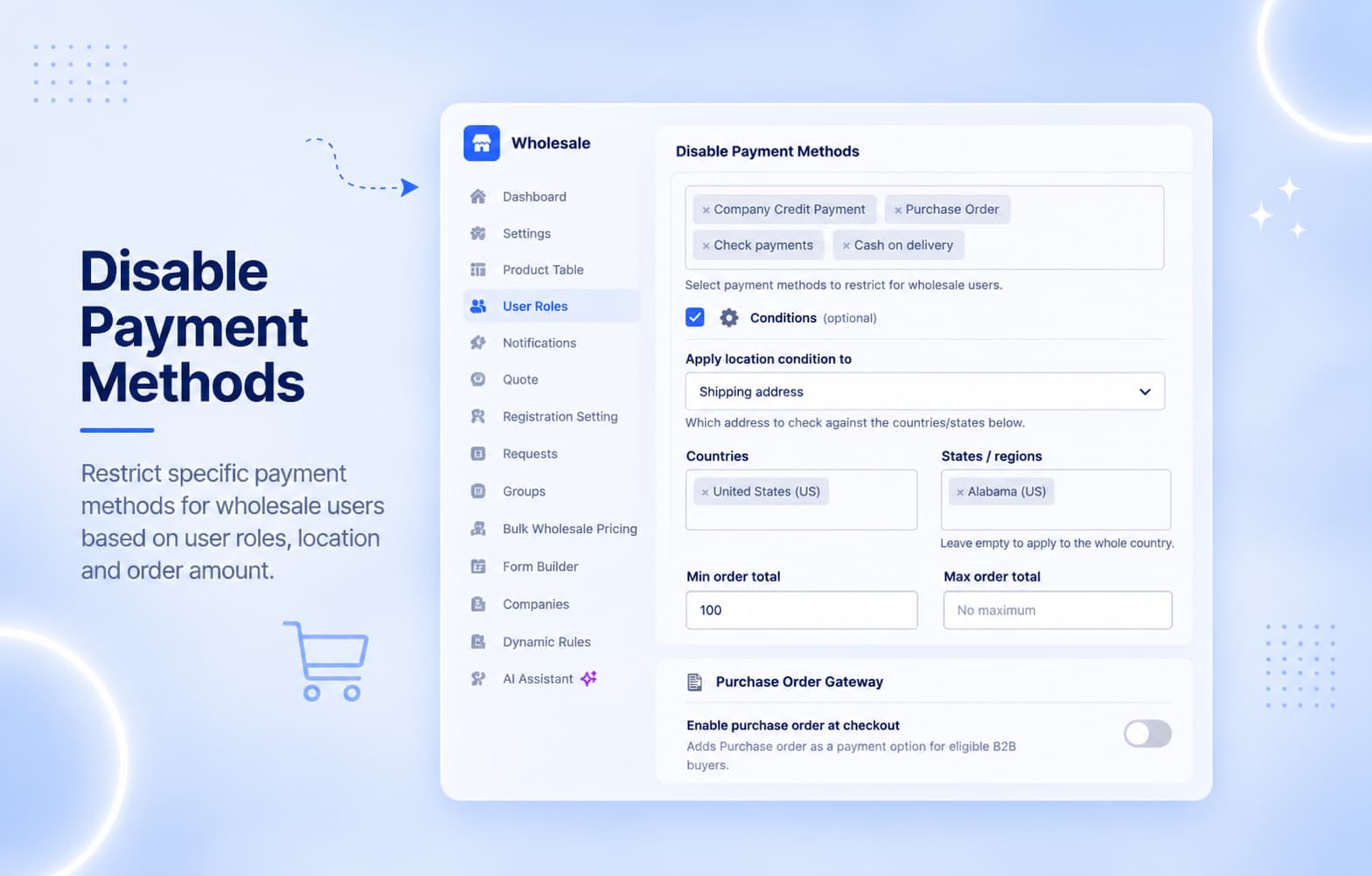Open the Companies menu item
The width and height of the screenshot is (1372, 876).
(x=552, y=604)
